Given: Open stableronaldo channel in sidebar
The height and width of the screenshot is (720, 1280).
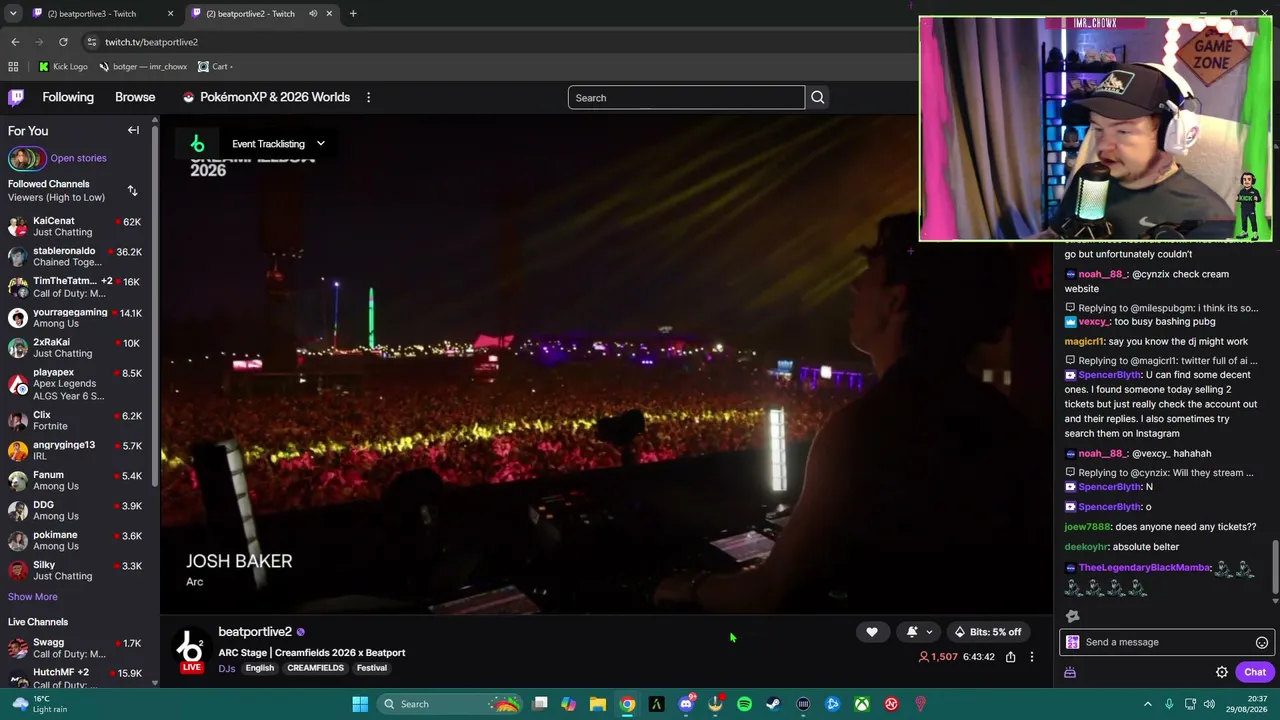Looking at the screenshot, I should (76, 256).
